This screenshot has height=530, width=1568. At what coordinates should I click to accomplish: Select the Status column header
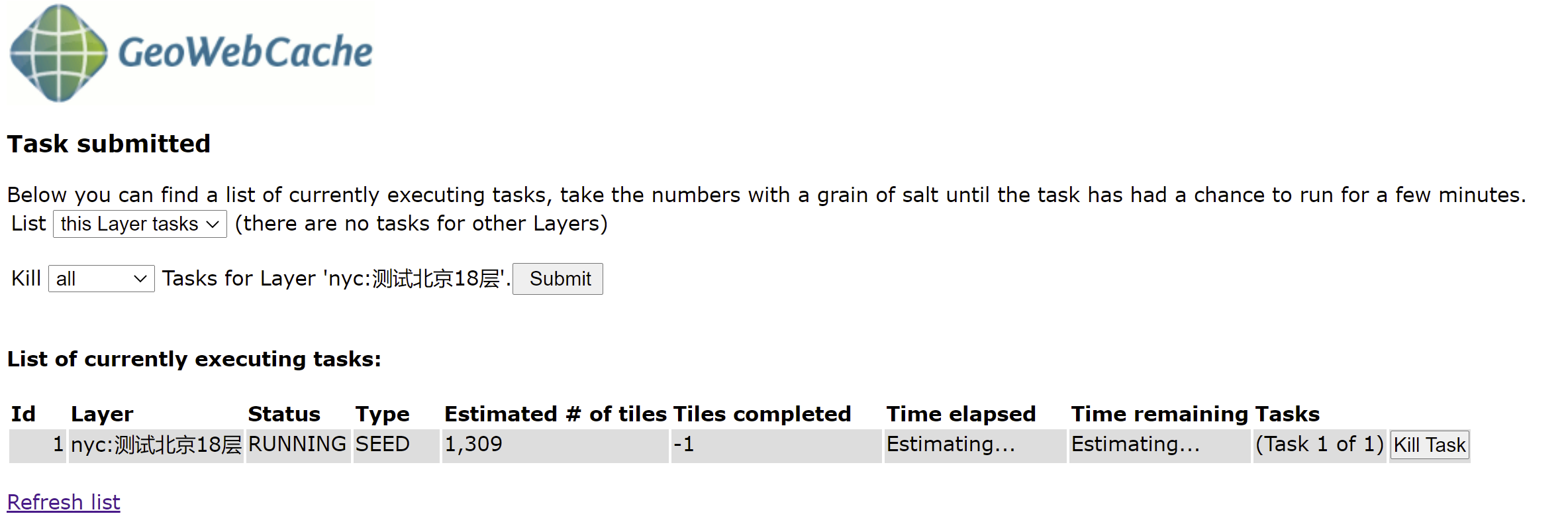[284, 414]
